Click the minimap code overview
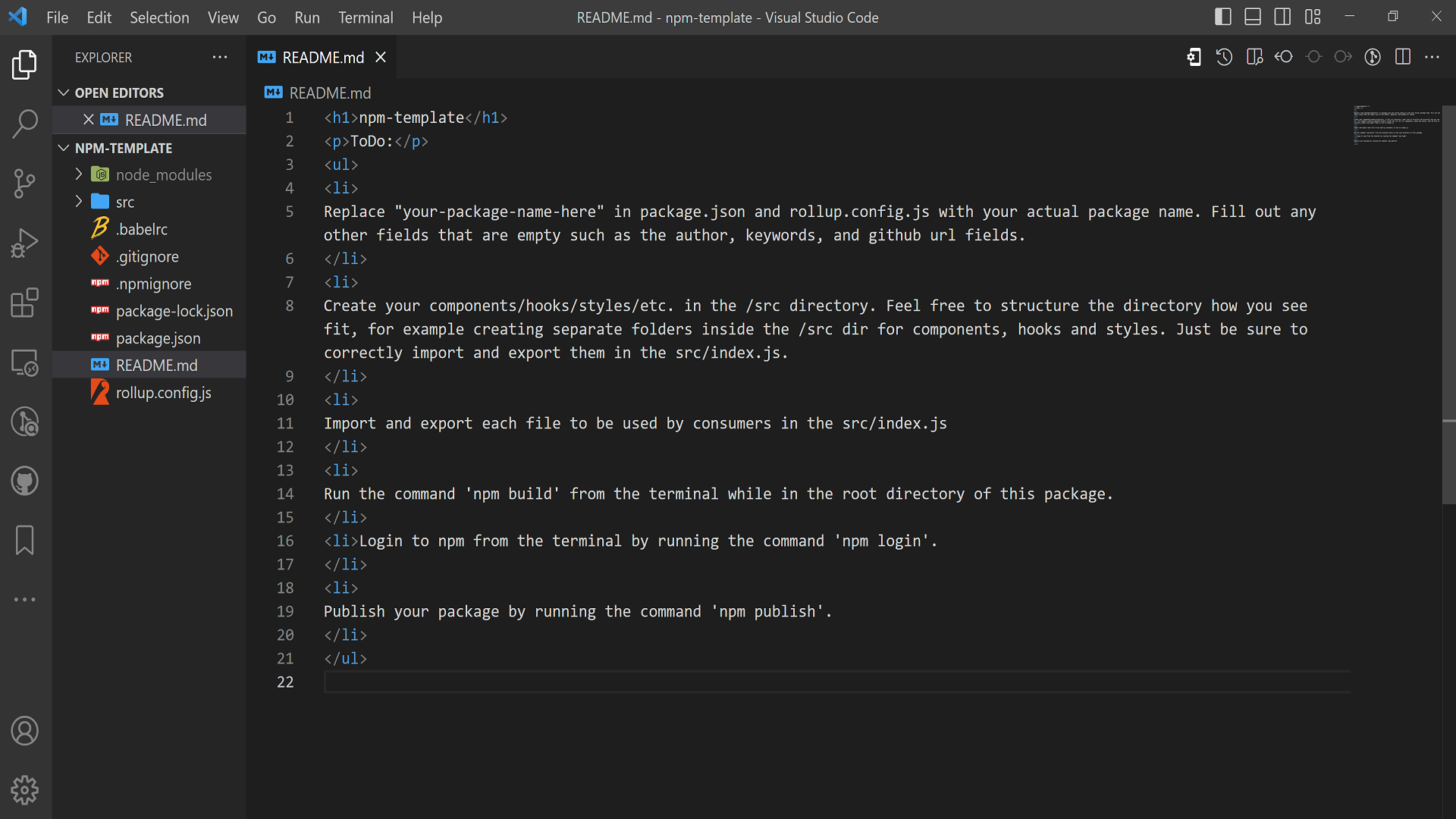Image resolution: width=1456 pixels, height=819 pixels. pyautogui.click(x=1395, y=125)
